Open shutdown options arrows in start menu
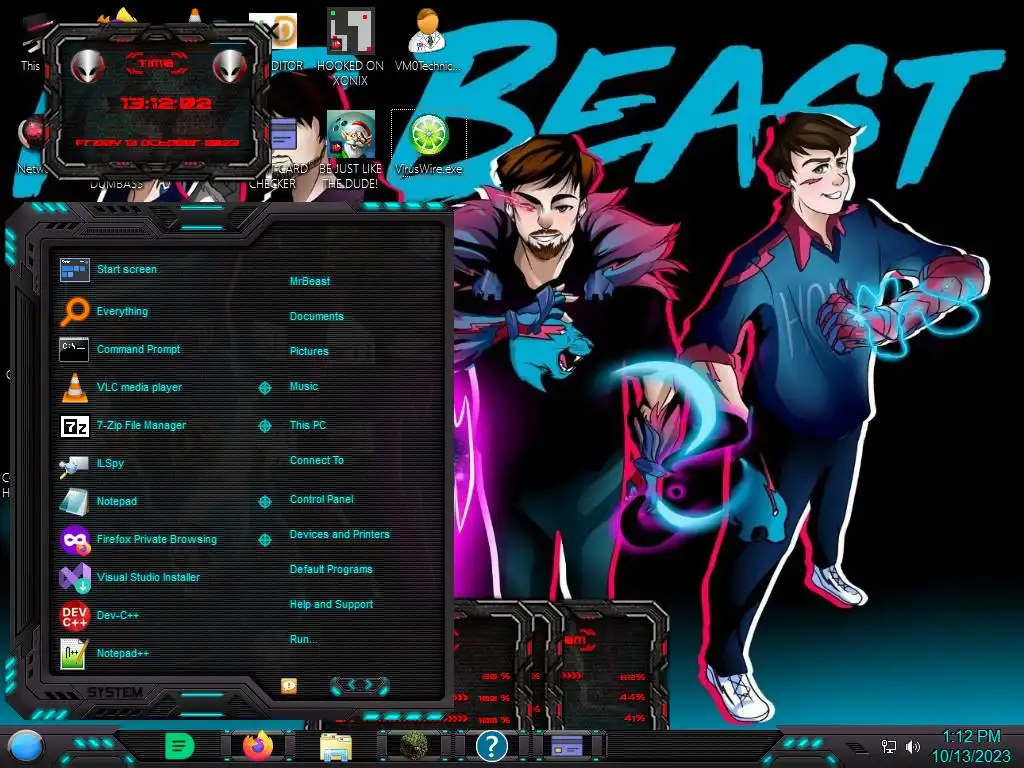The image size is (1024, 768). point(360,685)
